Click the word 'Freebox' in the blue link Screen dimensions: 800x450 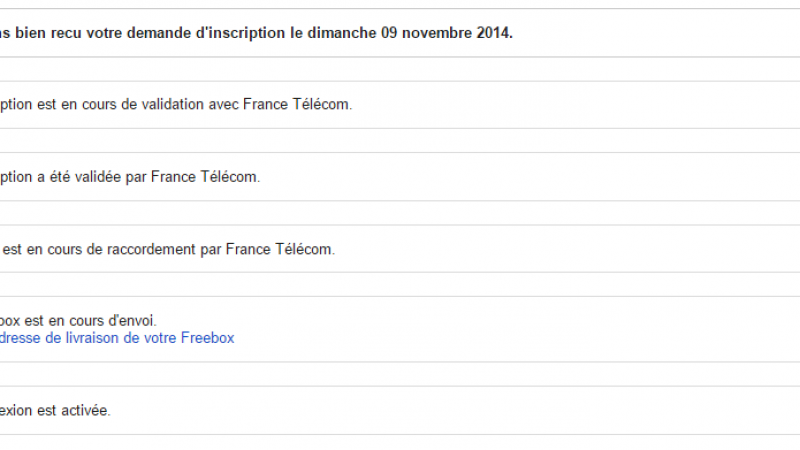tap(207, 338)
